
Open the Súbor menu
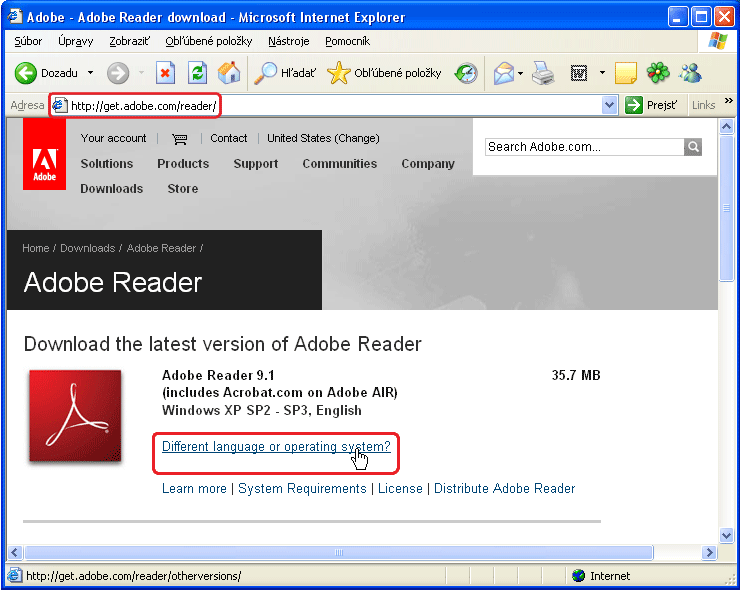tap(28, 42)
